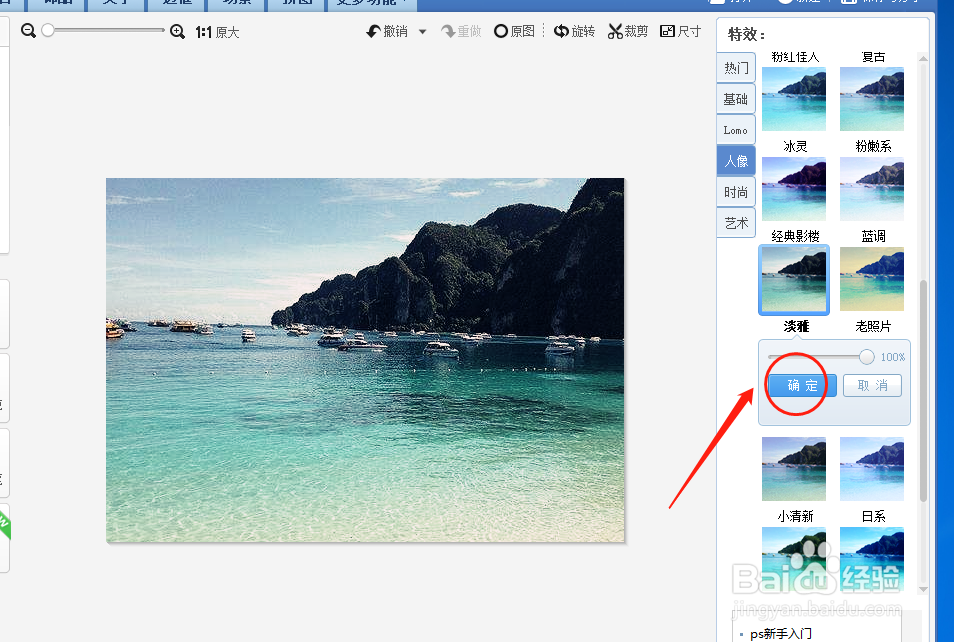
Task: Set the view to 1:1 original size
Action: (x=217, y=32)
